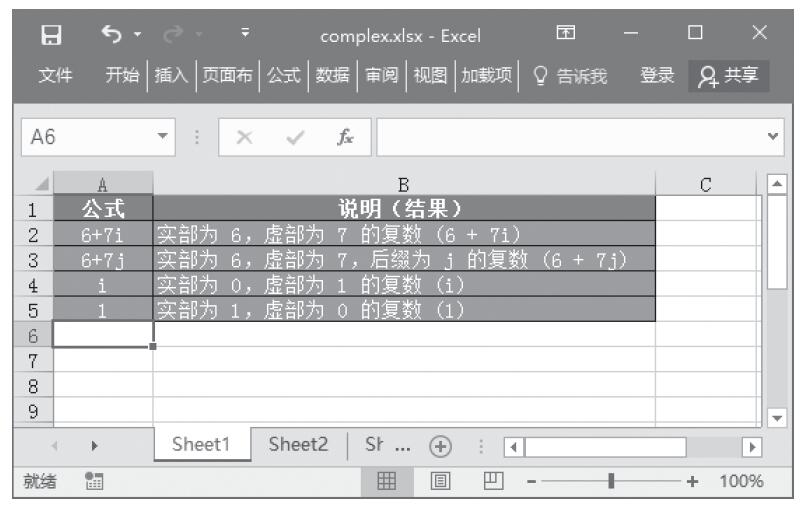The image size is (804, 506).
Task: Open Customize Quick Access Toolbar dropdown
Action: coord(245,36)
